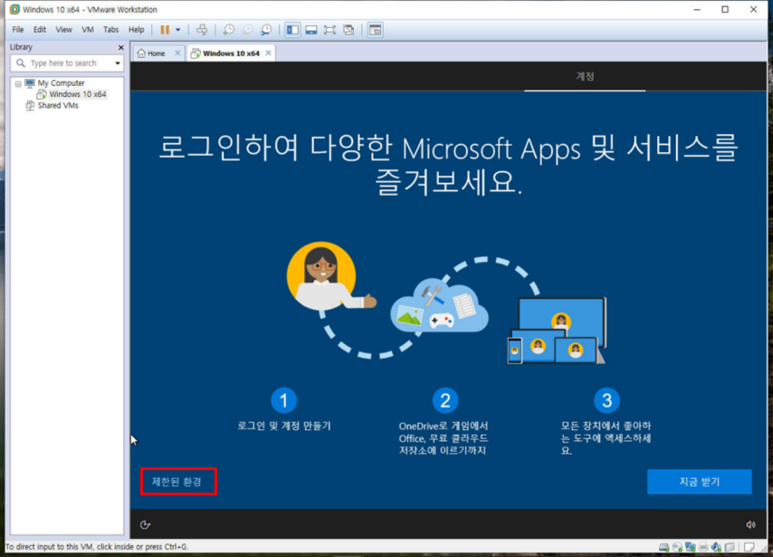Click the 로그인 및 계정 만들기 text
The image size is (773, 557).
pos(284,425)
